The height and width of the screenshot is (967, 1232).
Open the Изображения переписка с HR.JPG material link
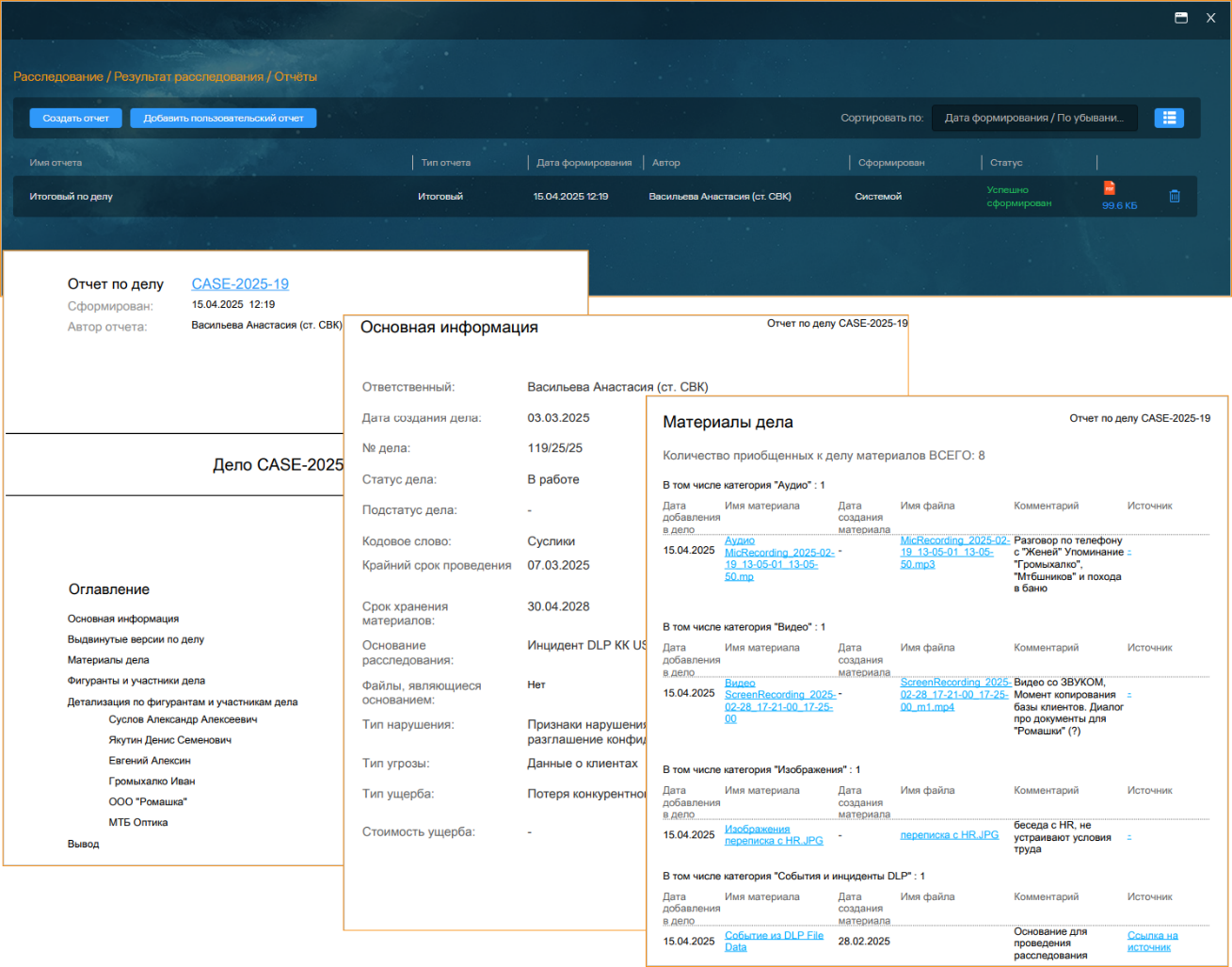pos(774,835)
